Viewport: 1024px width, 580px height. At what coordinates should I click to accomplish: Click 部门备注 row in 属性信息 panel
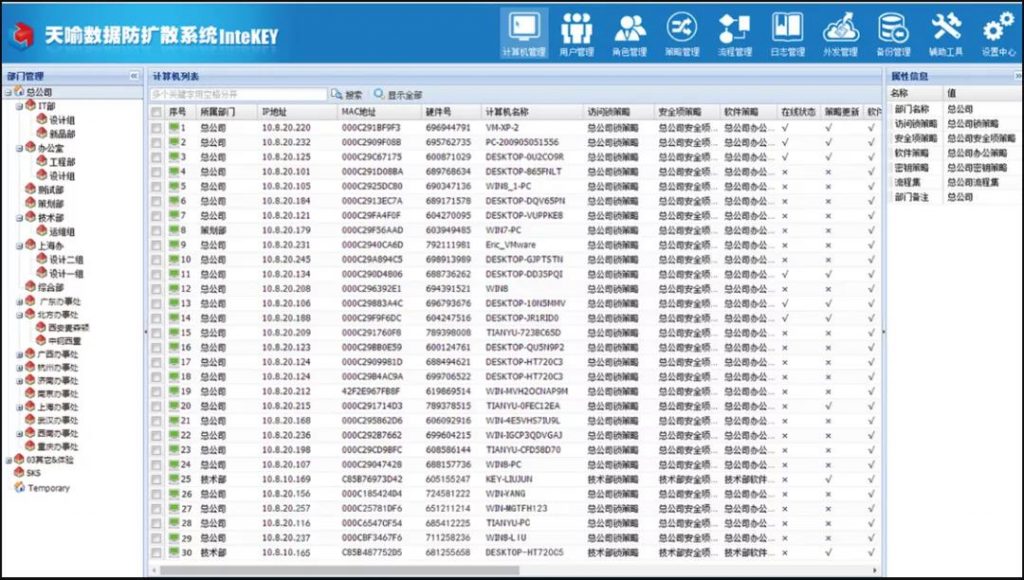point(954,197)
